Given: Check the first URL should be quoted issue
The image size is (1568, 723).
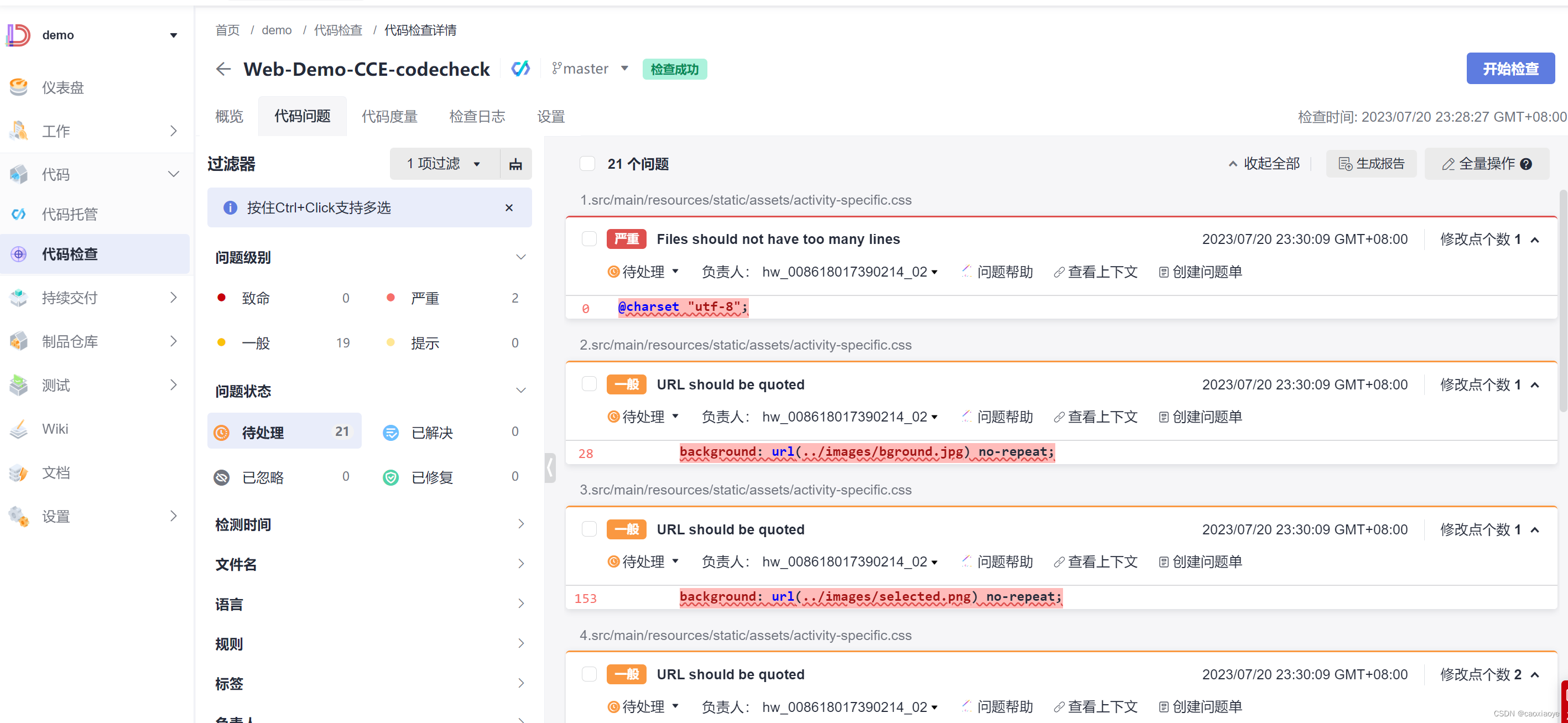Looking at the screenshot, I should tap(588, 384).
